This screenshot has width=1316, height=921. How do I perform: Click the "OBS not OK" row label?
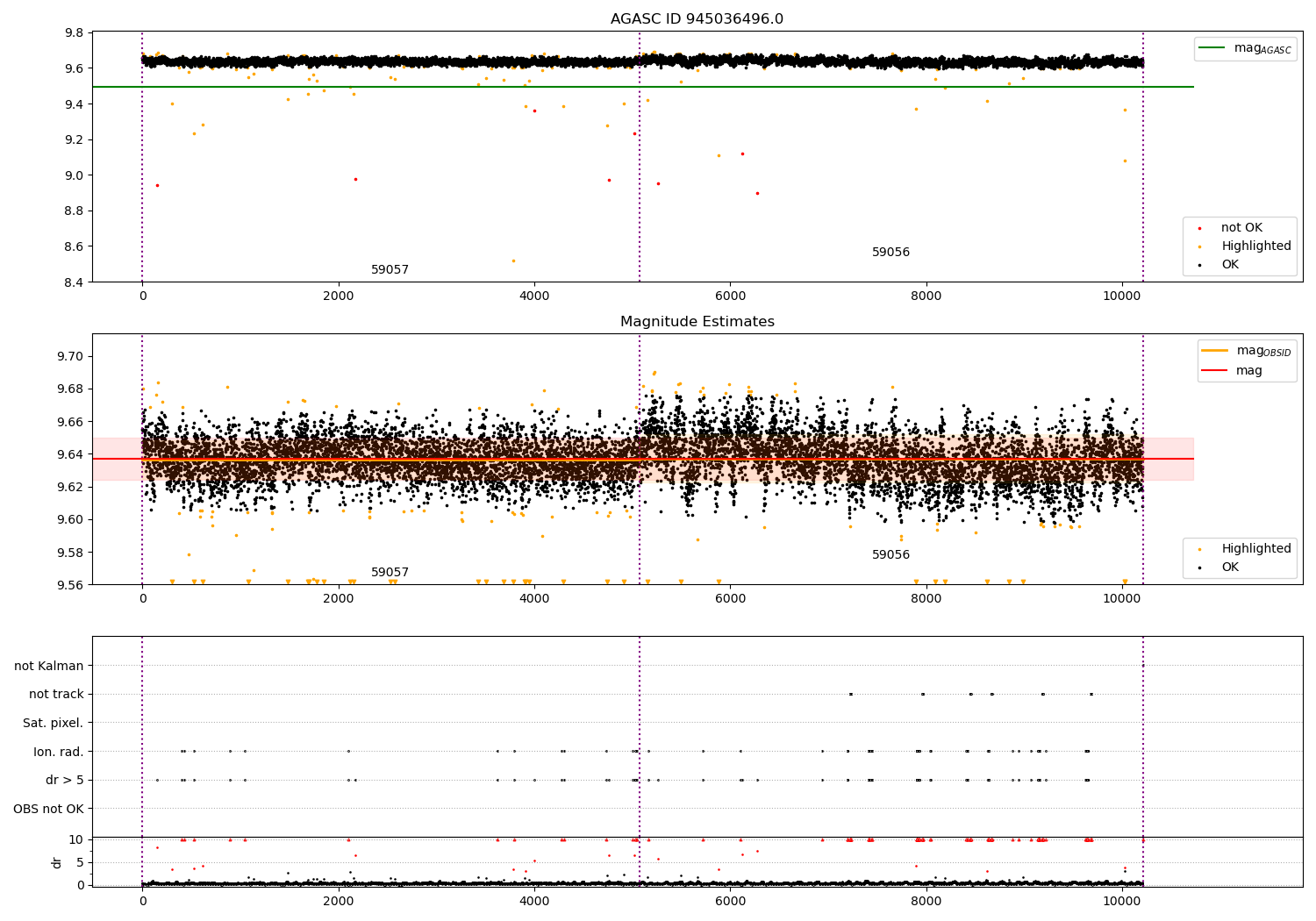coord(49,809)
